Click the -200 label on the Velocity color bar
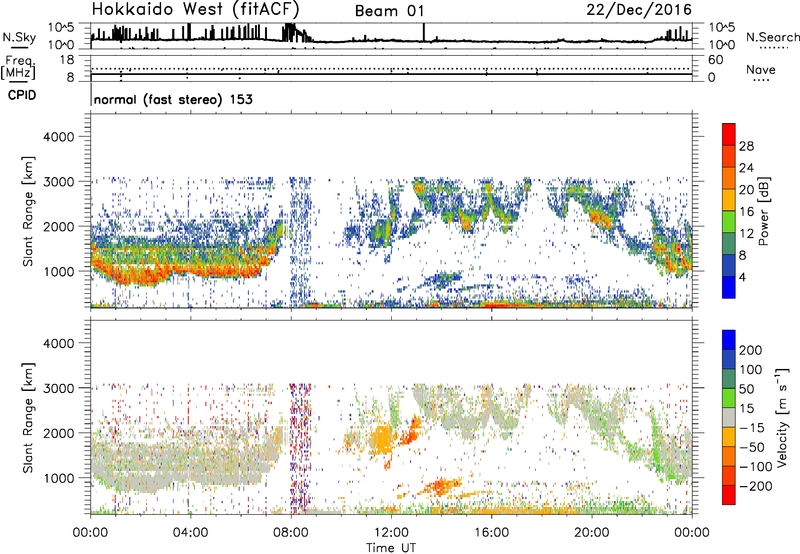 755,486
